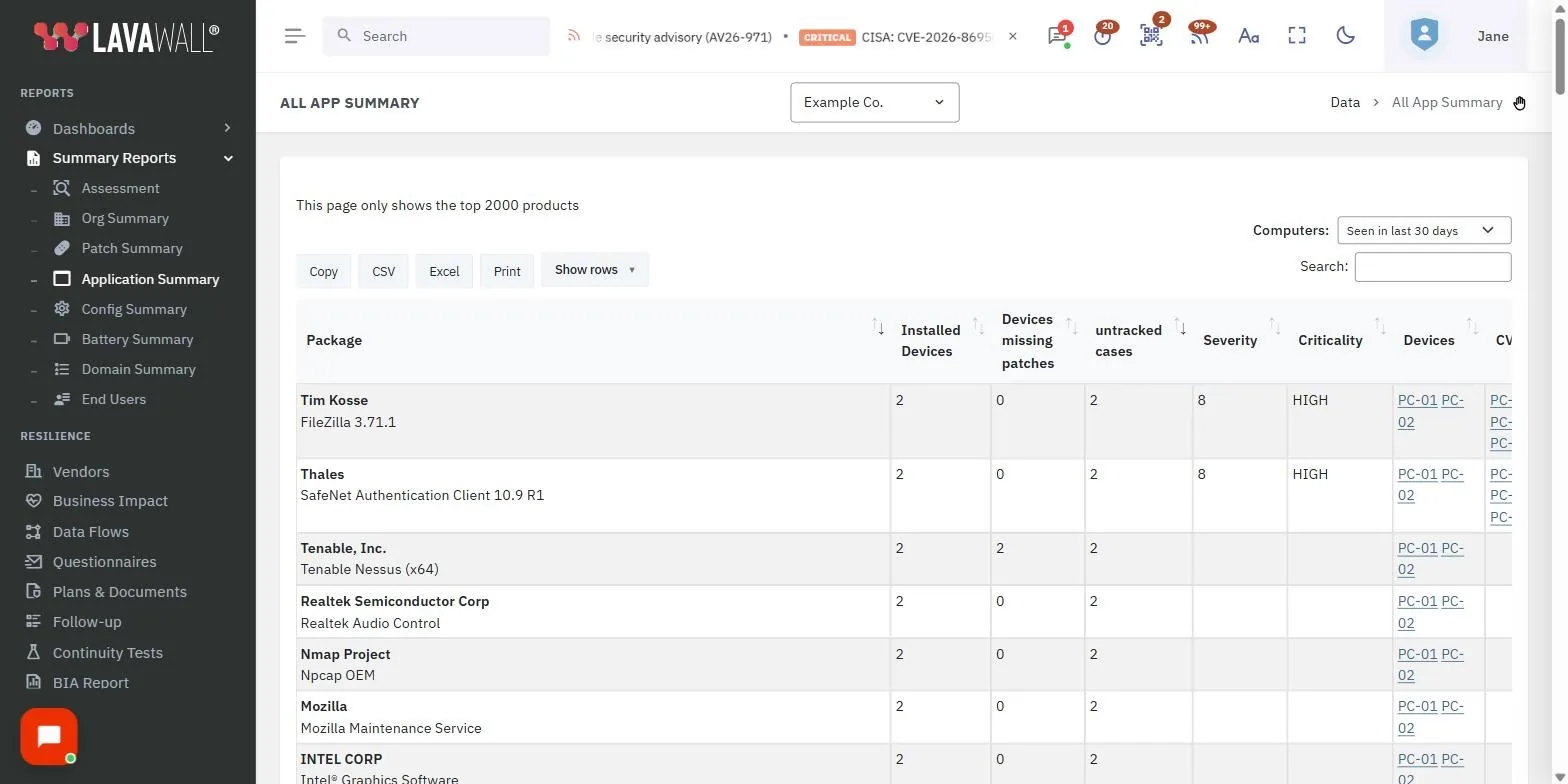
Task: Toggle dark mode with the moon icon
Action: (1345, 36)
